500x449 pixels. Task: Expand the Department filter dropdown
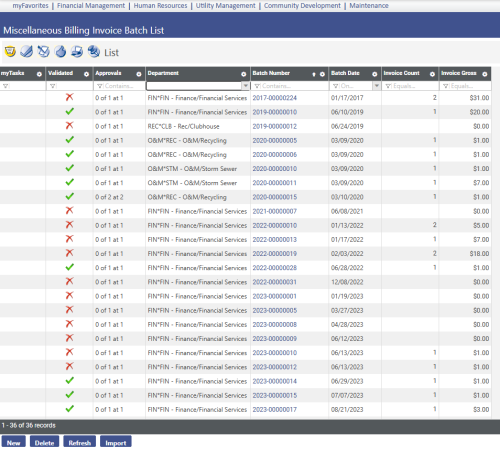[246, 86]
